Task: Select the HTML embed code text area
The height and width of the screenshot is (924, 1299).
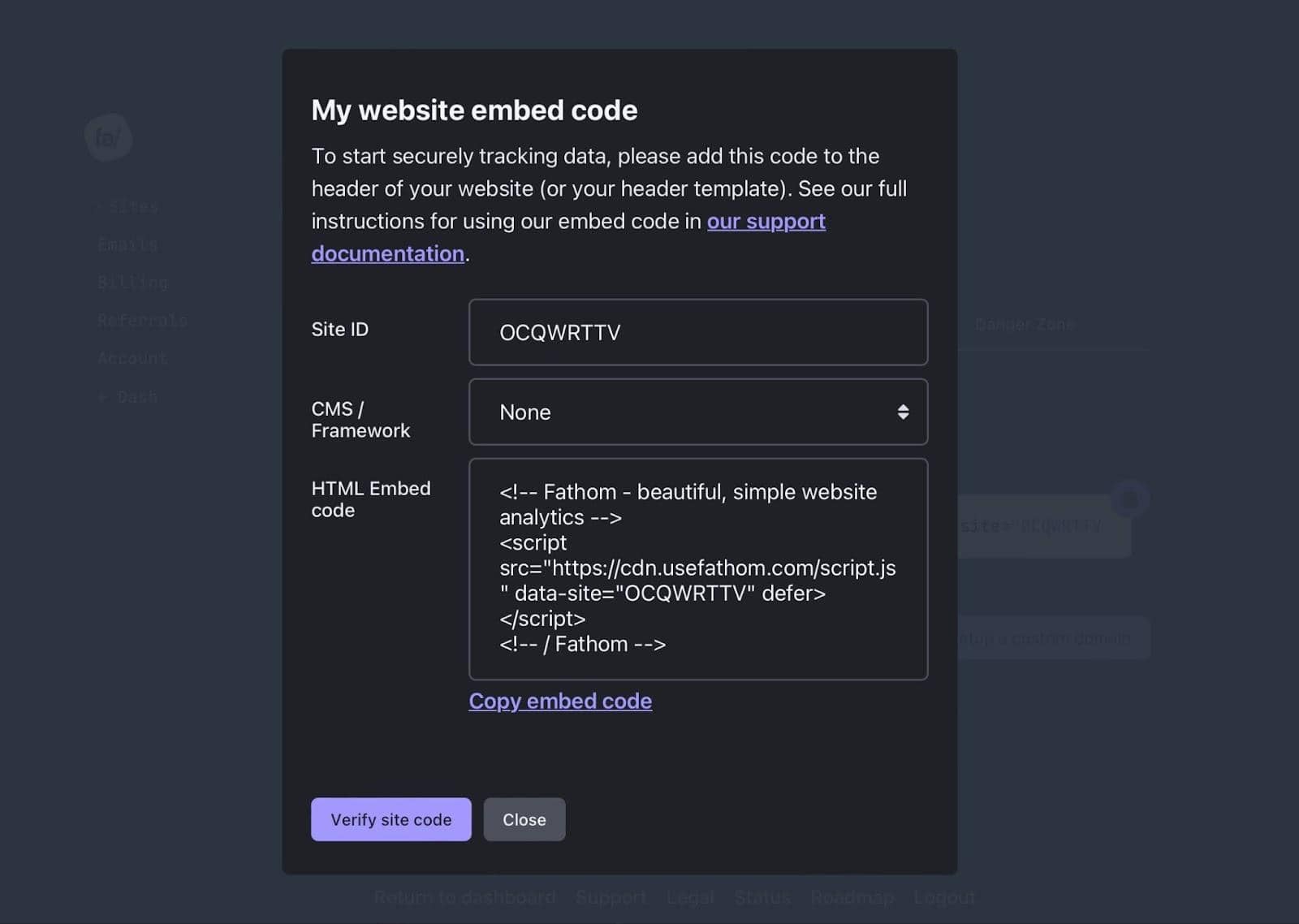Action: pyautogui.click(x=697, y=568)
